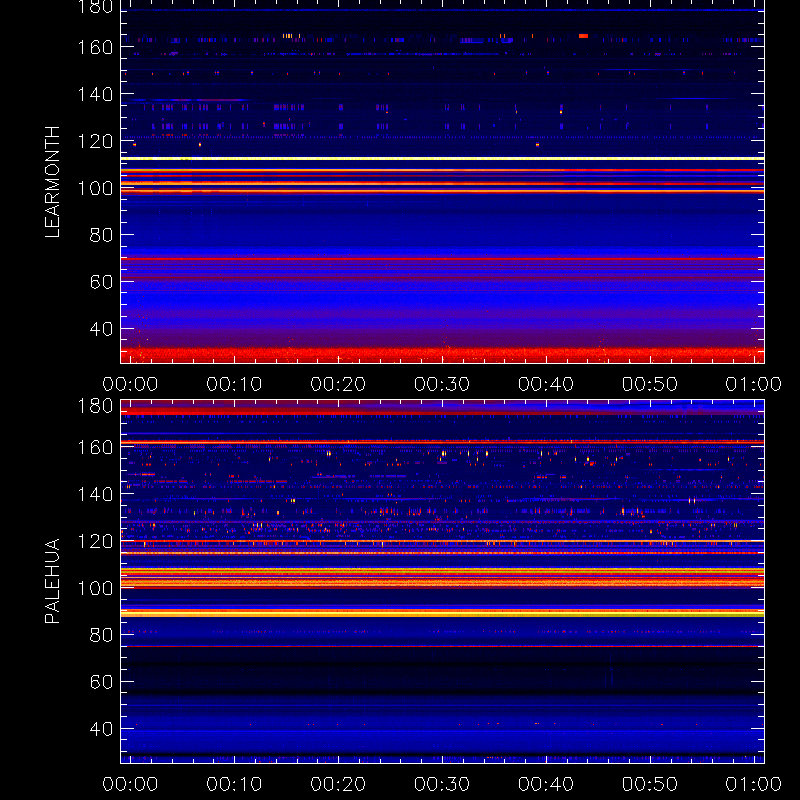Image resolution: width=800 pixels, height=800 pixels.
Task: Click the 00:20 time label of the Learmonth plot
Action: [x=338, y=384]
